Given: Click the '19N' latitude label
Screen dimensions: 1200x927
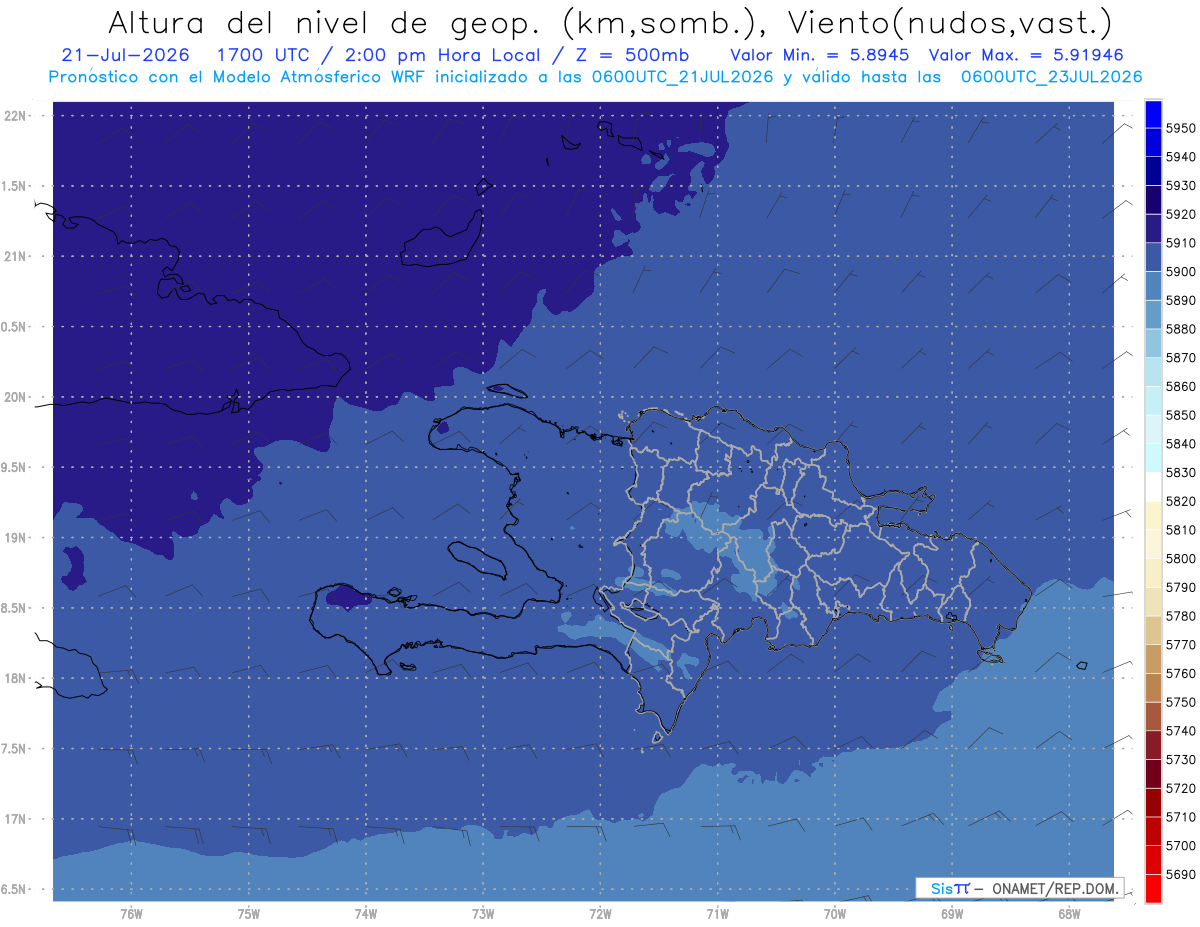Looking at the screenshot, I should 15,538.
